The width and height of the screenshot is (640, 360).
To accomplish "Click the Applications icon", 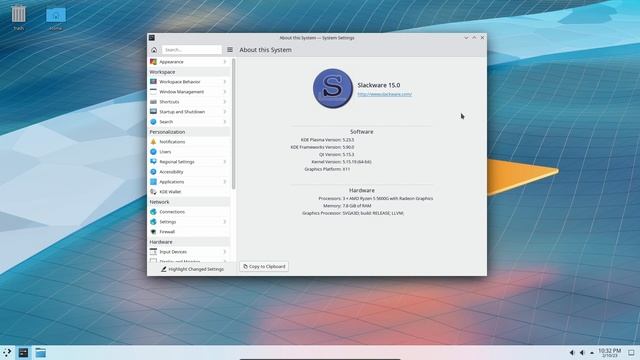I will (x=153, y=182).
